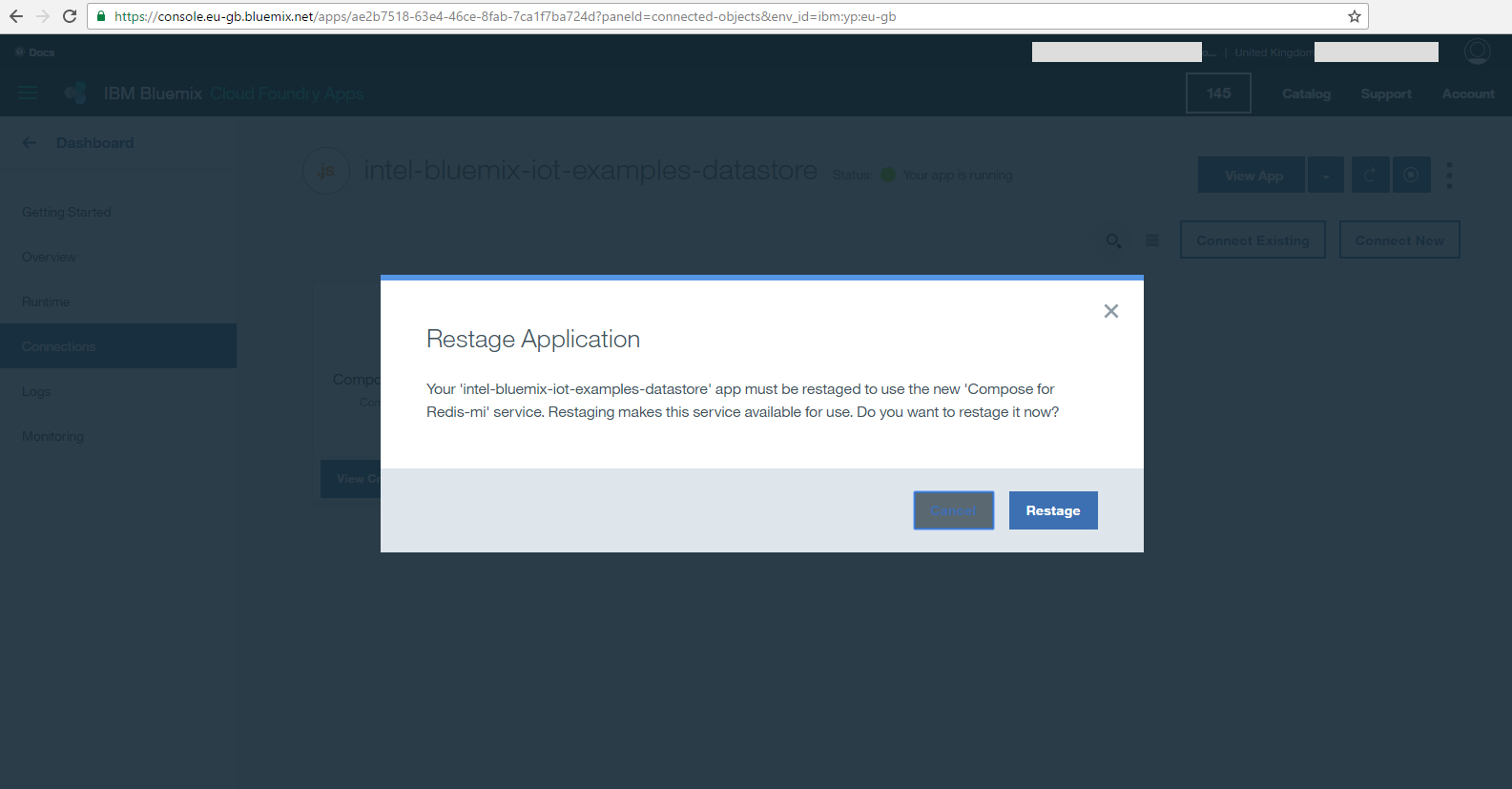
Task: Close the Restage Application dialog with X
Action: tap(1110, 311)
